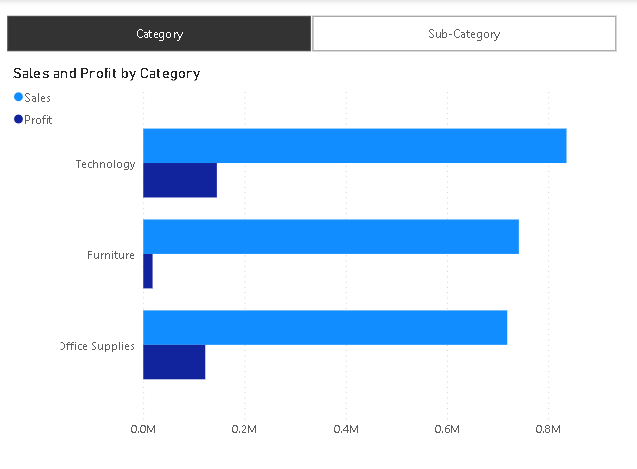Click the Sales legend label
This screenshot has height=469, width=637.
coord(38,98)
